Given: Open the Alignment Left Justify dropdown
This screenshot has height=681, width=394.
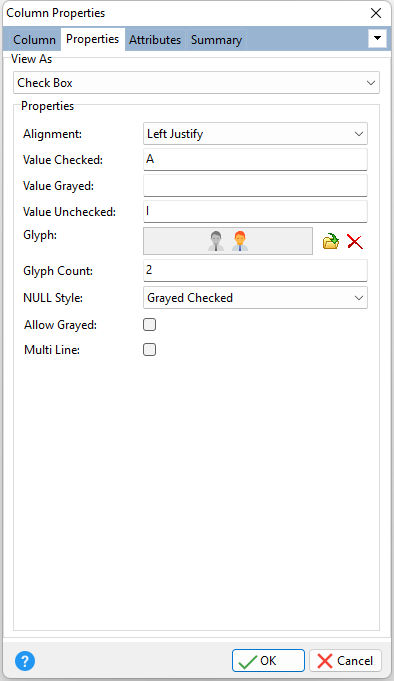Looking at the screenshot, I should coord(255,134).
